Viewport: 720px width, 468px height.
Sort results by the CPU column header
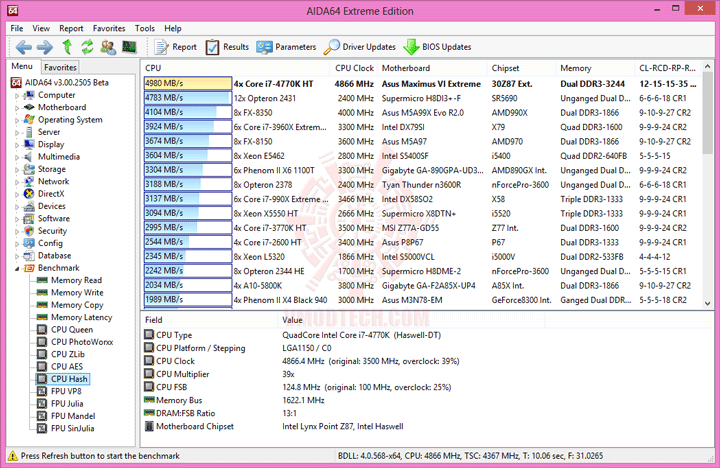(236, 68)
